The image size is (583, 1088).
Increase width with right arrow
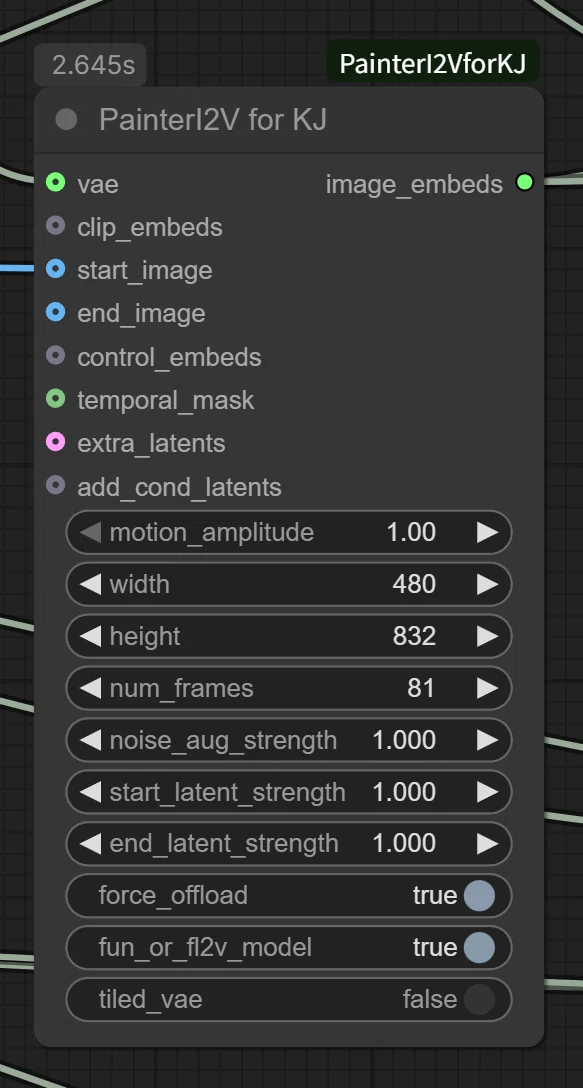click(487, 585)
